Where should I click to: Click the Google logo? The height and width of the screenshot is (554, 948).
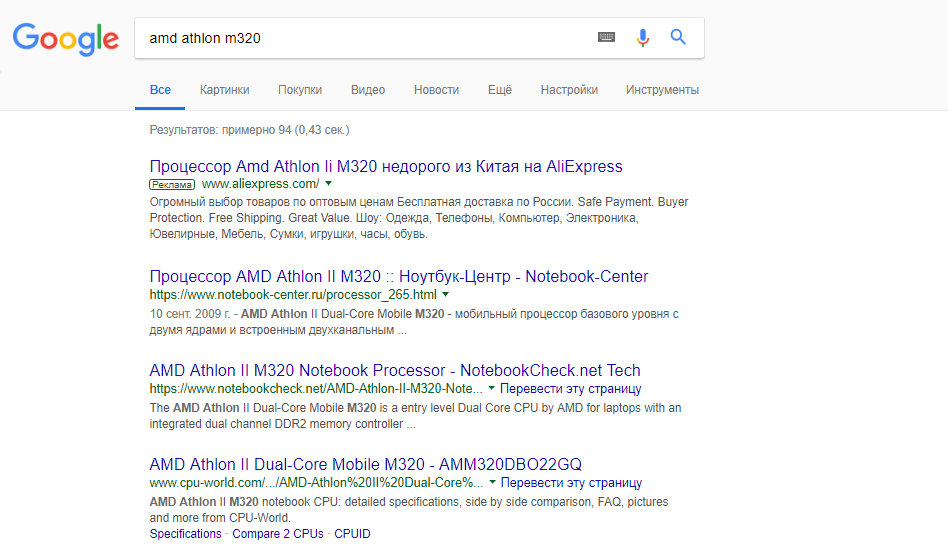(x=66, y=39)
